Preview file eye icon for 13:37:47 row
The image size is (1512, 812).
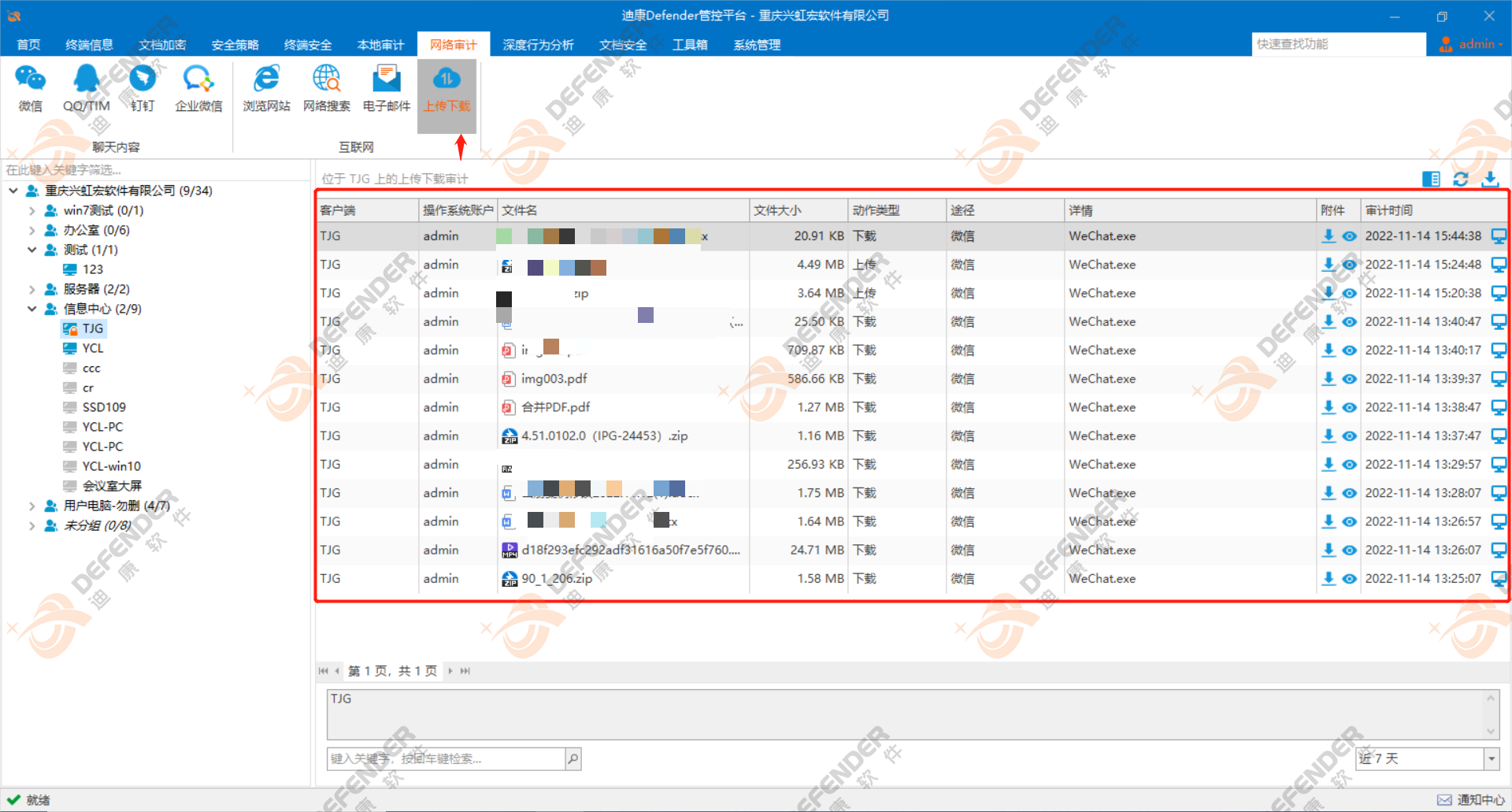coord(1349,436)
